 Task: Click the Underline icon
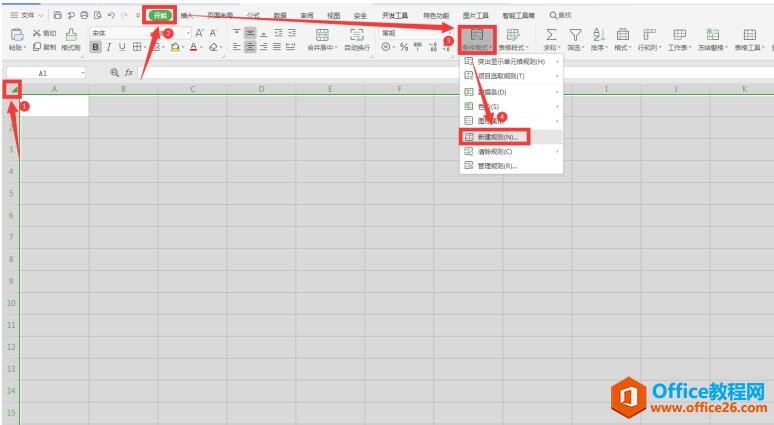pyautogui.click(x=122, y=47)
